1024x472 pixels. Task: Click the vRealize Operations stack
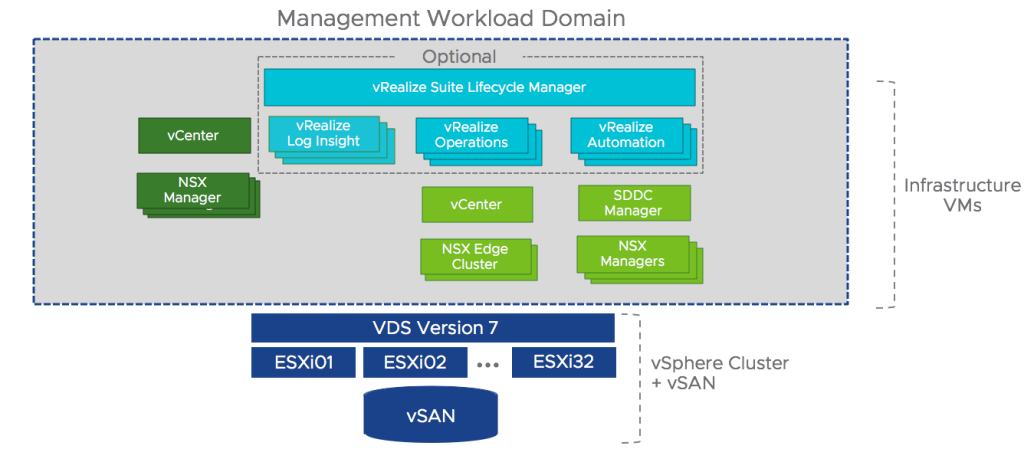click(471, 135)
